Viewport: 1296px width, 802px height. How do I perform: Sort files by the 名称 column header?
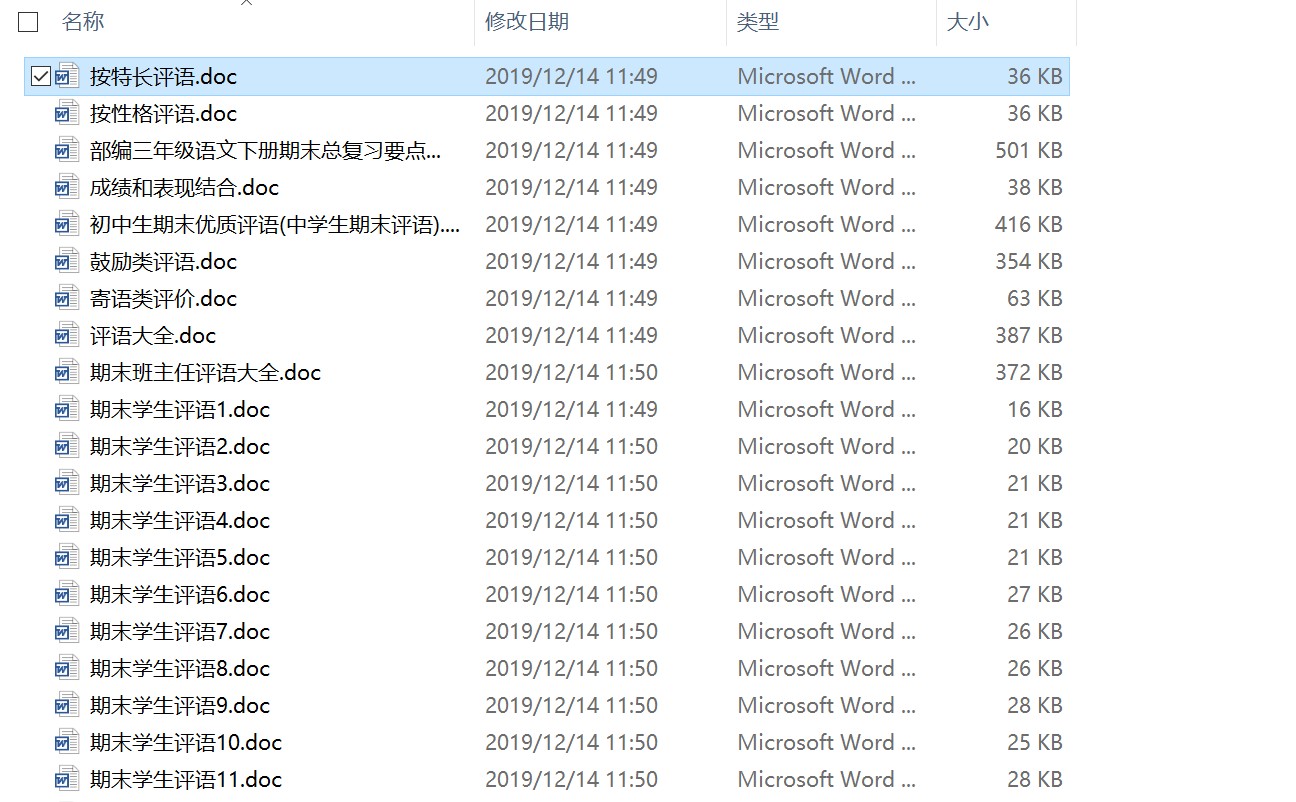pos(83,22)
